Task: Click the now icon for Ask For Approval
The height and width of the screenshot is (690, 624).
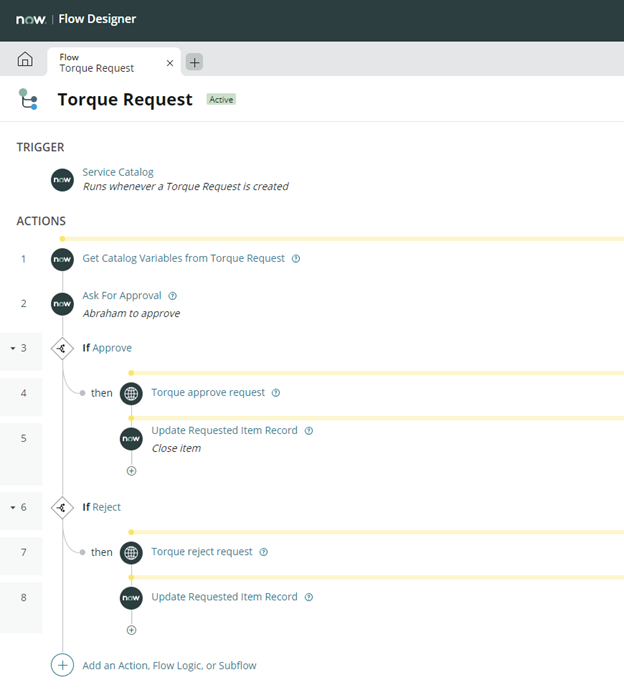Action: 62,304
